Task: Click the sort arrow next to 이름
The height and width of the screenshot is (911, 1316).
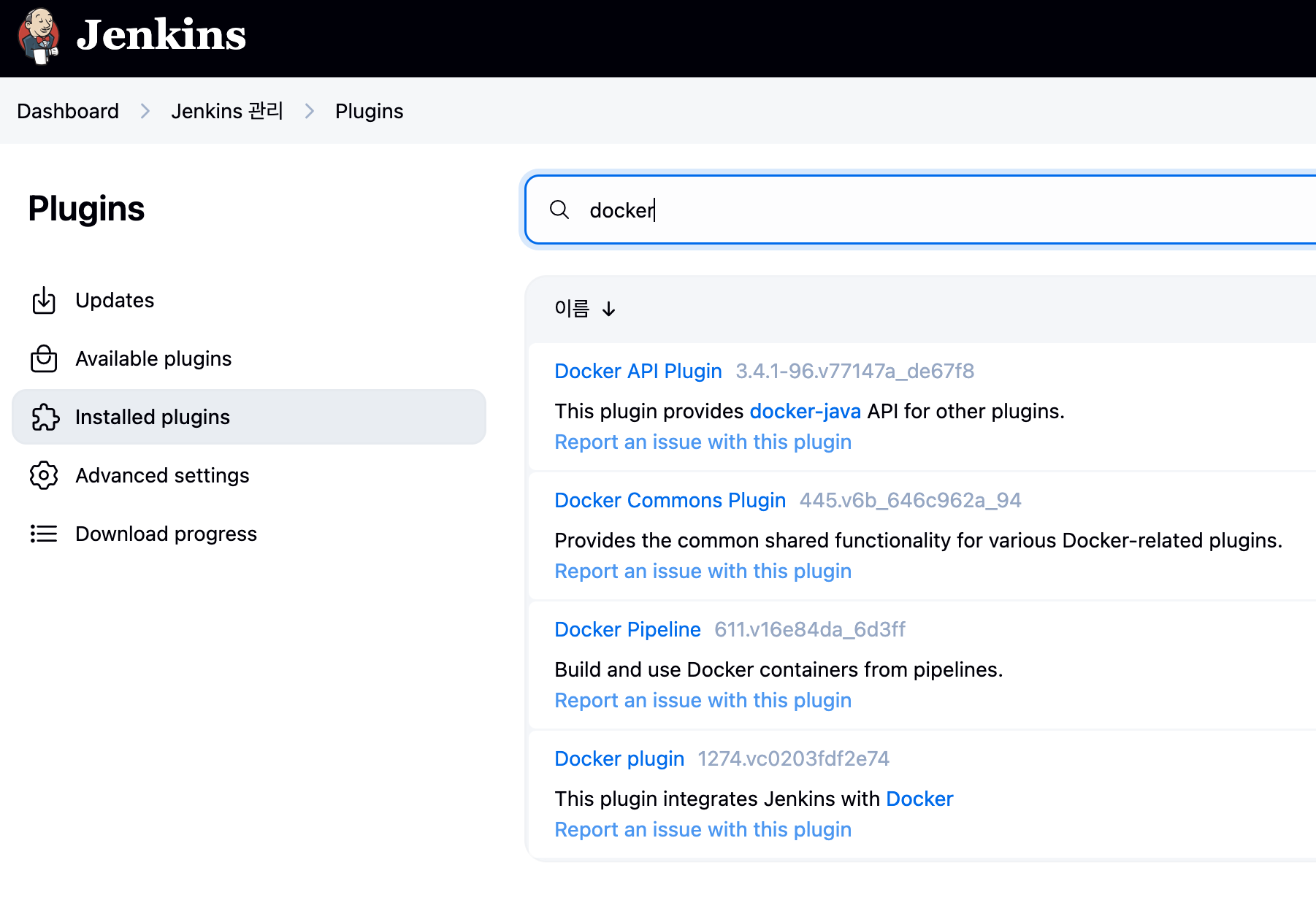Action: [x=608, y=310]
